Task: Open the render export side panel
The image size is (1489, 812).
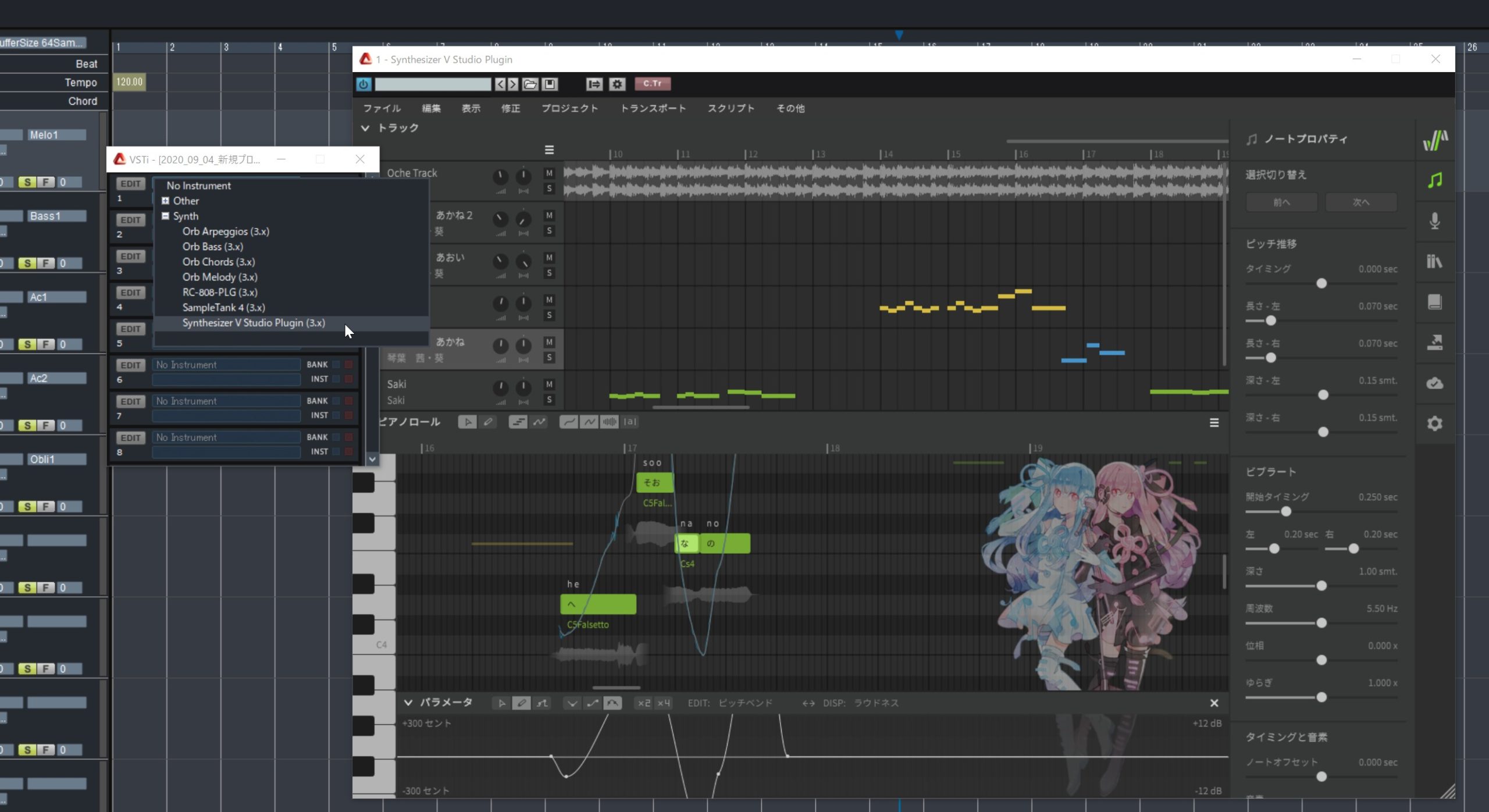Action: click(x=1435, y=343)
